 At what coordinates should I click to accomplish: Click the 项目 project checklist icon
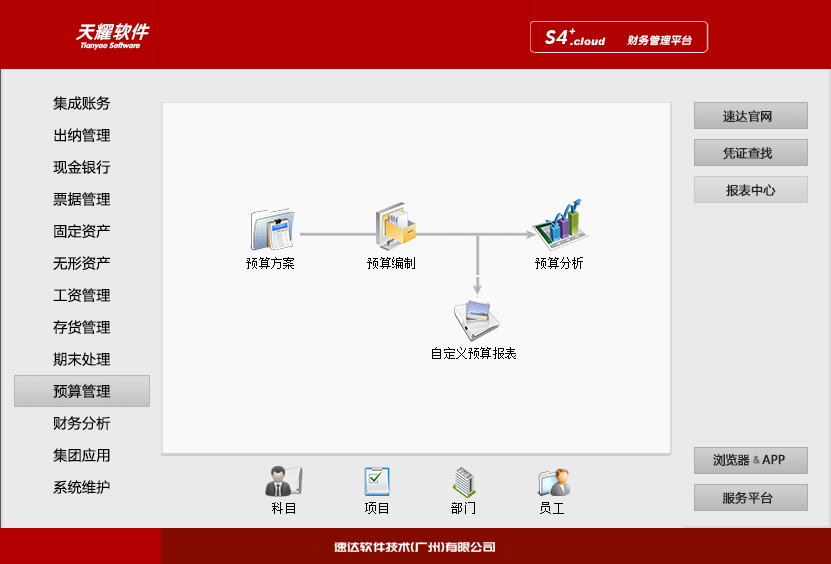(x=377, y=483)
